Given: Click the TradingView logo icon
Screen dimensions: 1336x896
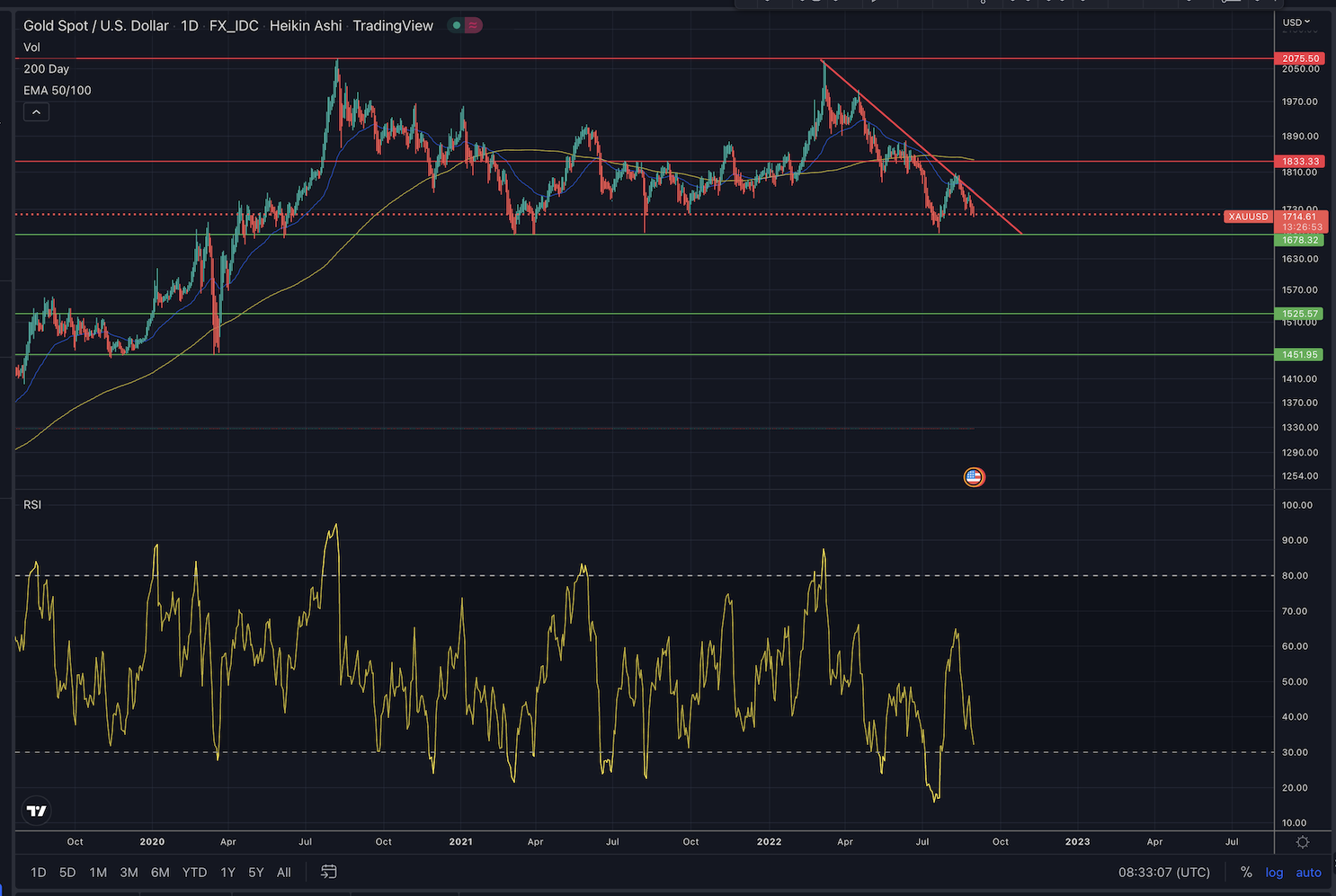Looking at the screenshot, I should [x=37, y=811].
